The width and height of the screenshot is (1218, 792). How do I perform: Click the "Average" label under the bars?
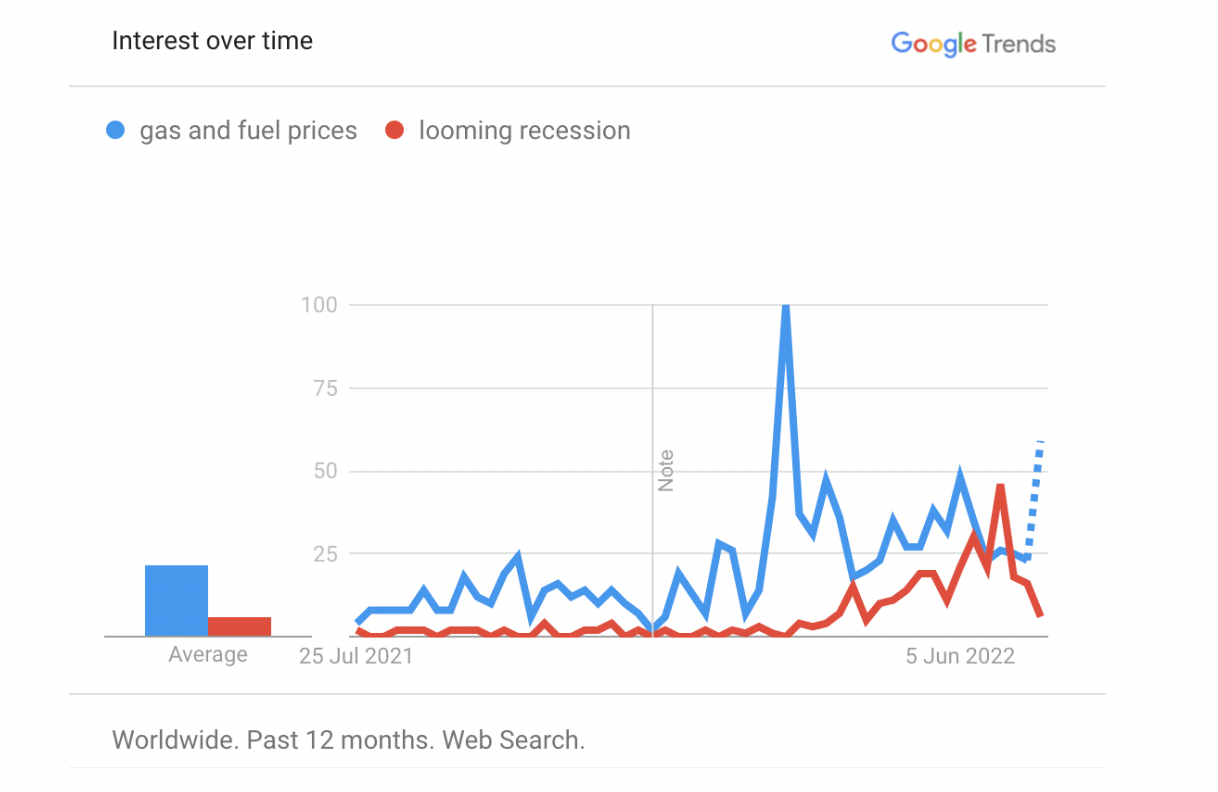click(x=208, y=655)
